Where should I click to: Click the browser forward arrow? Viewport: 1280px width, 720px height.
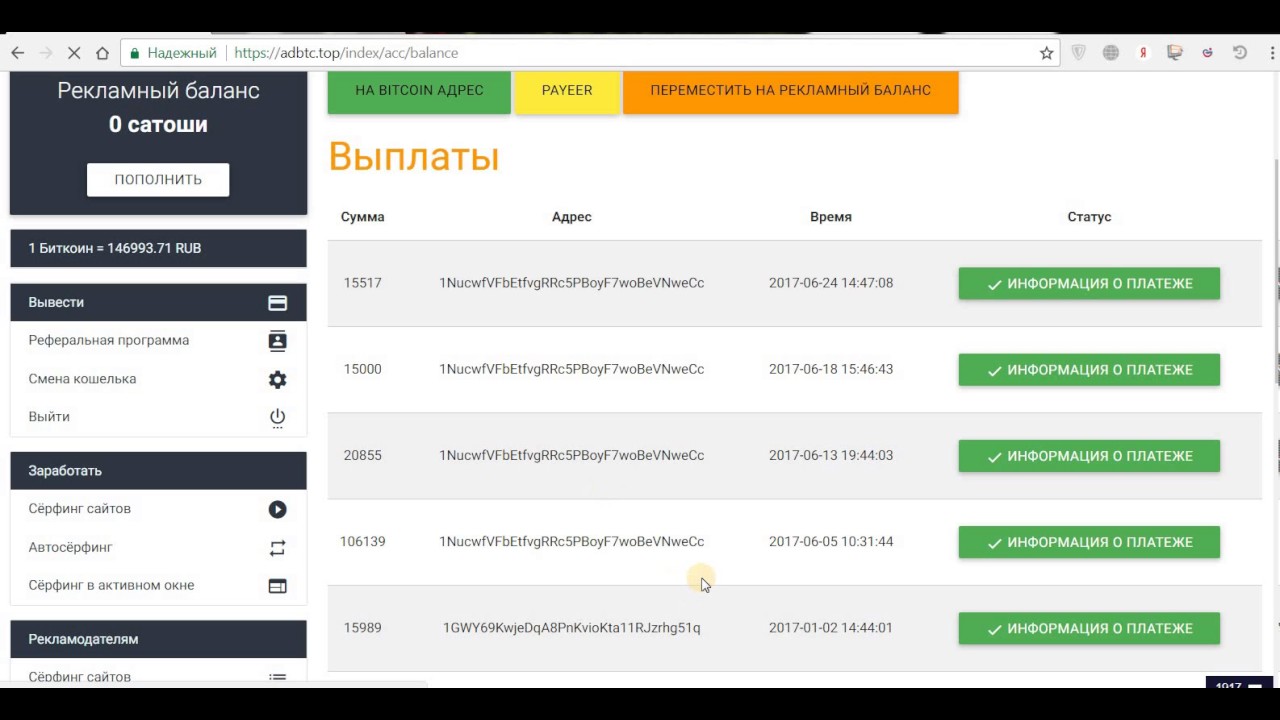point(46,53)
